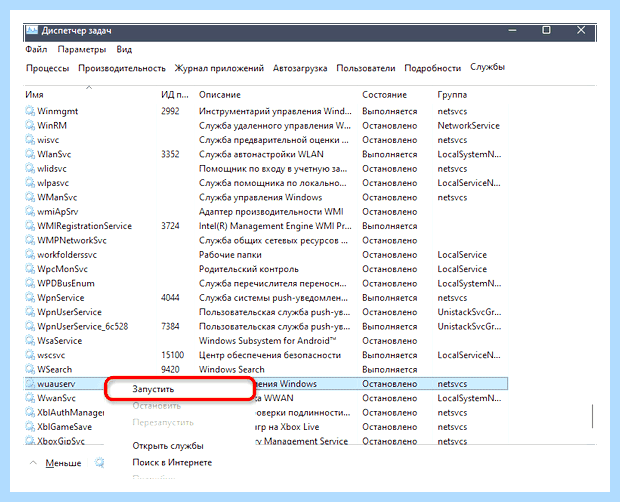The width and height of the screenshot is (620, 502).
Task: Switch to the Пользователи tab
Action: [x=366, y=68]
